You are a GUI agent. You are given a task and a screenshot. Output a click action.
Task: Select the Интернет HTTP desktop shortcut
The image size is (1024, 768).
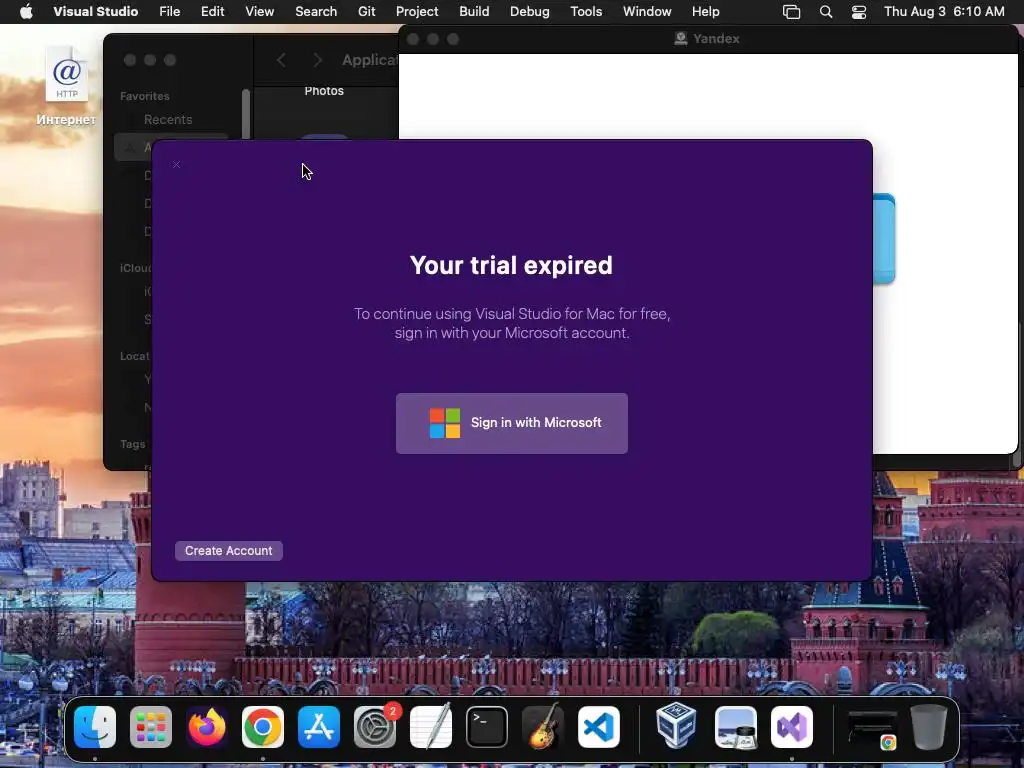(x=66, y=86)
